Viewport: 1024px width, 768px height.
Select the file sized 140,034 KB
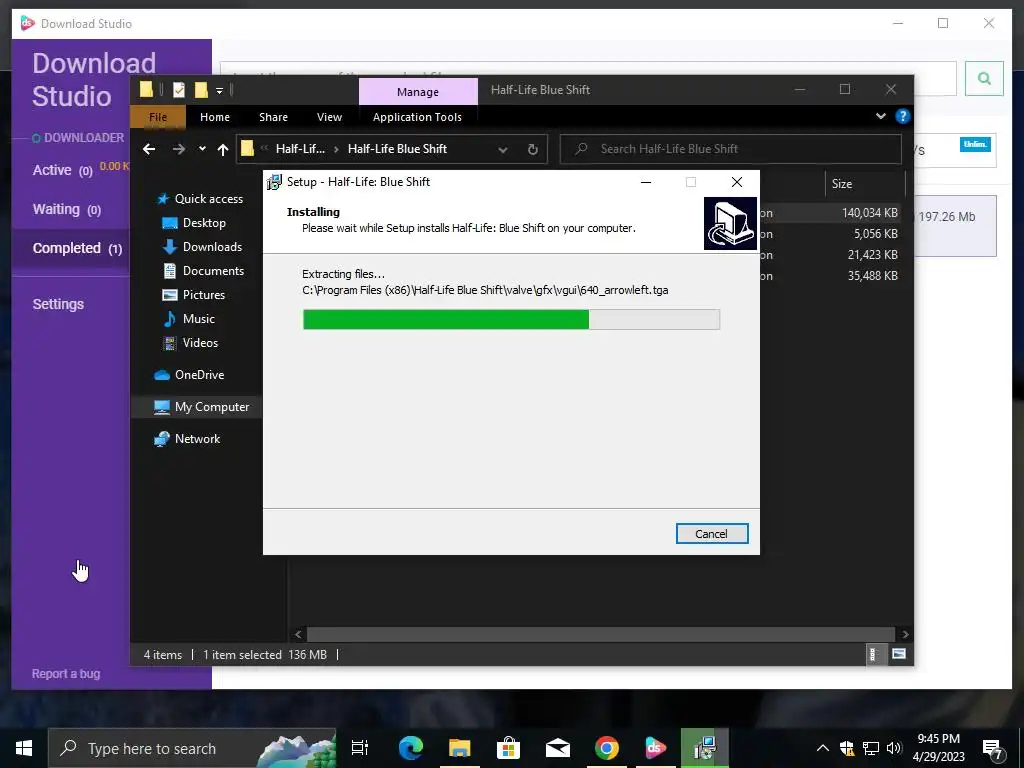tap(870, 213)
